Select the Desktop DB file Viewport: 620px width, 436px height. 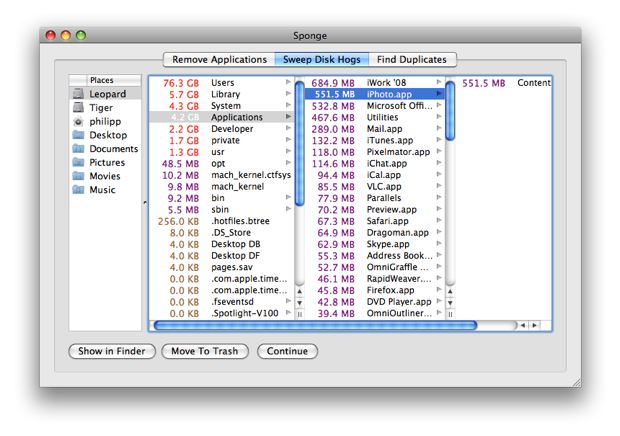click(x=221, y=244)
